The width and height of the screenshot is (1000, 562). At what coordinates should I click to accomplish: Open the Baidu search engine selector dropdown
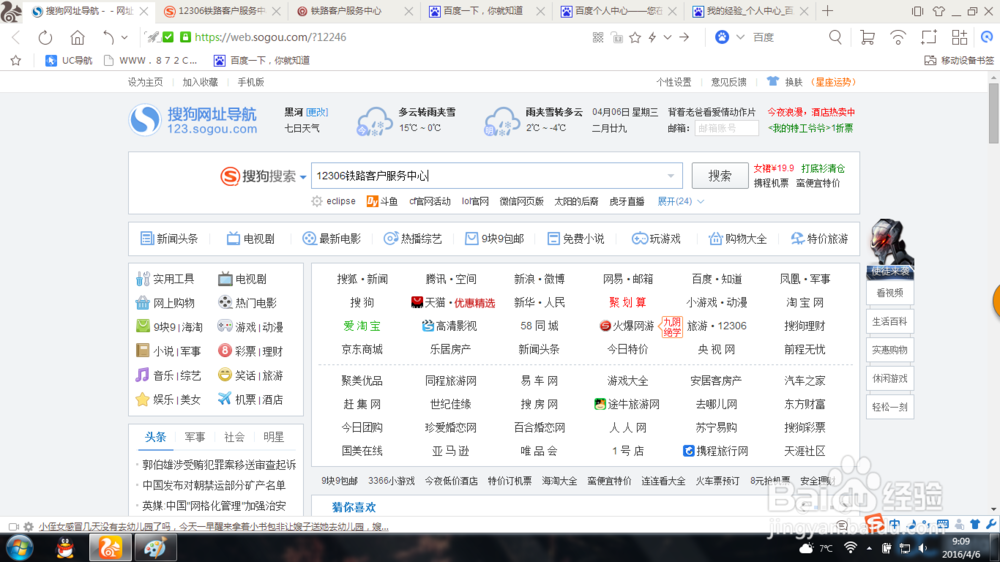point(740,38)
